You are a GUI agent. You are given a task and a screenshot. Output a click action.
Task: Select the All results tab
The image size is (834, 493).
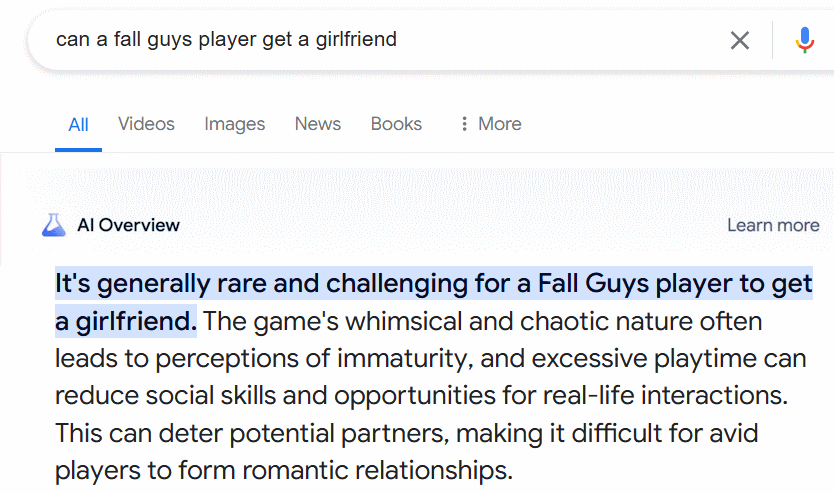pyautogui.click(x=78, y=124)
